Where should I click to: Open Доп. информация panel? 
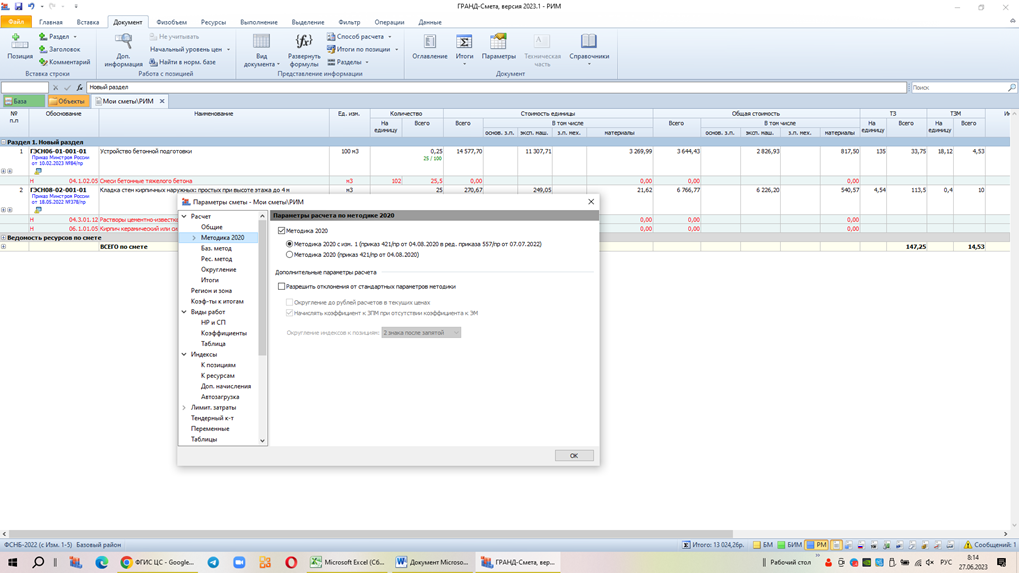point(123,50)
